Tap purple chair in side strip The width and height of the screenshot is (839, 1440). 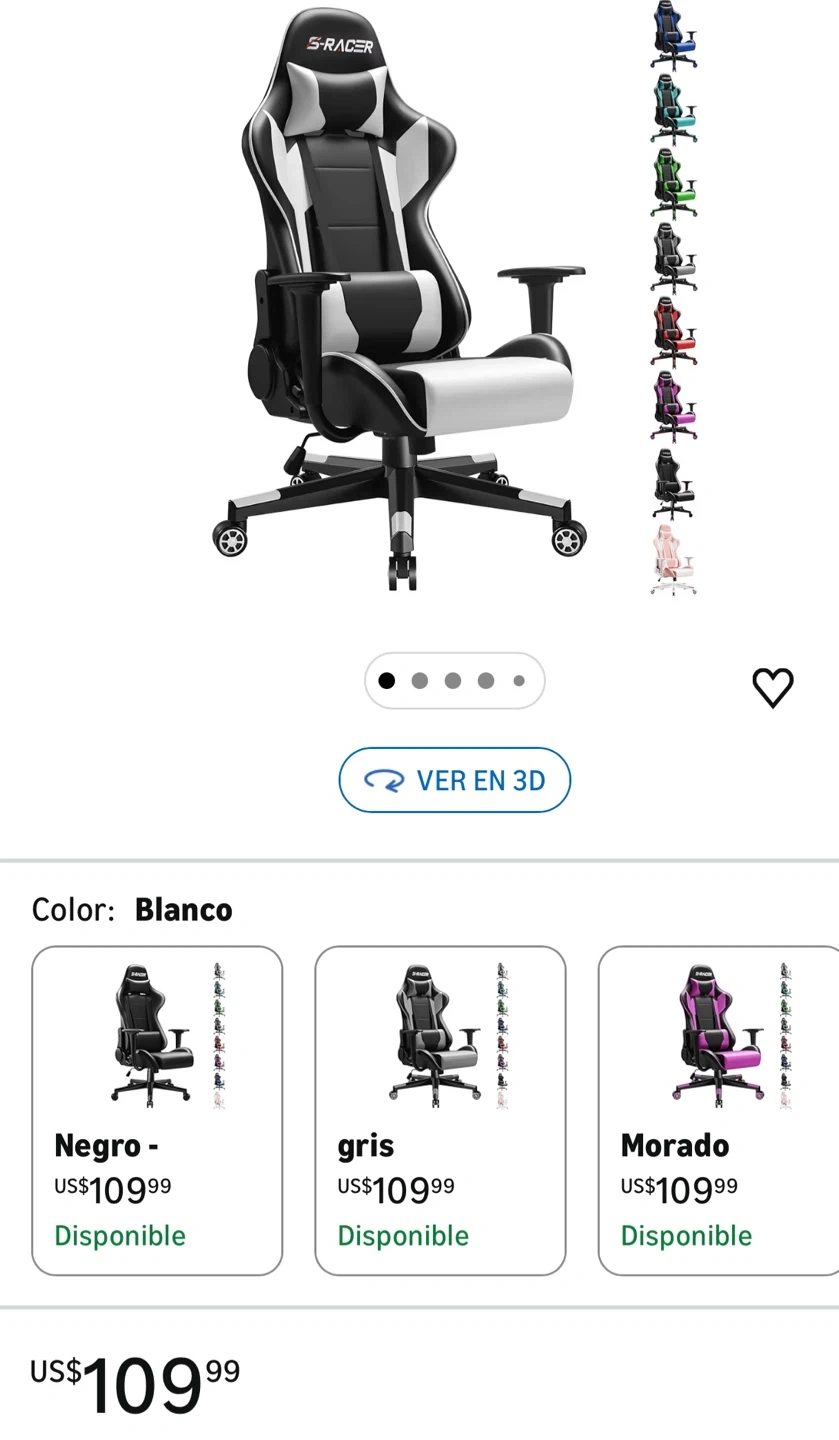point(674,407)
